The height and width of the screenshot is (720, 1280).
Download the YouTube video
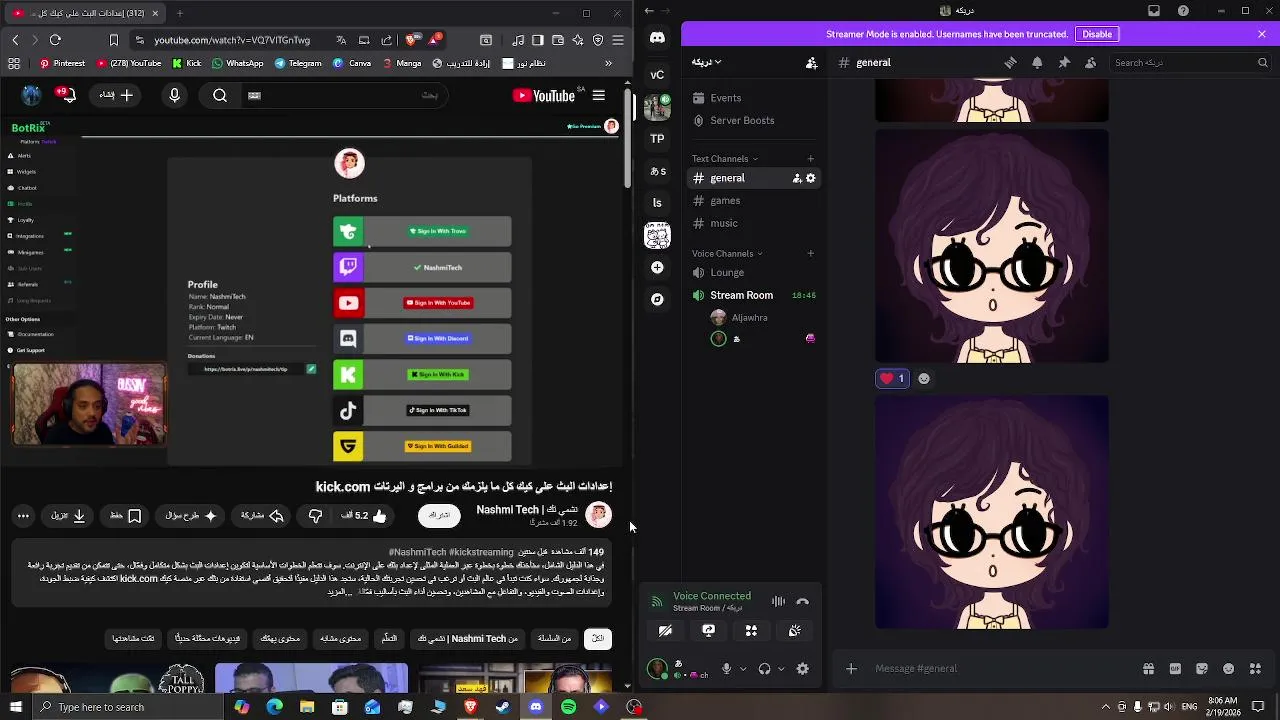click(68, 516)
